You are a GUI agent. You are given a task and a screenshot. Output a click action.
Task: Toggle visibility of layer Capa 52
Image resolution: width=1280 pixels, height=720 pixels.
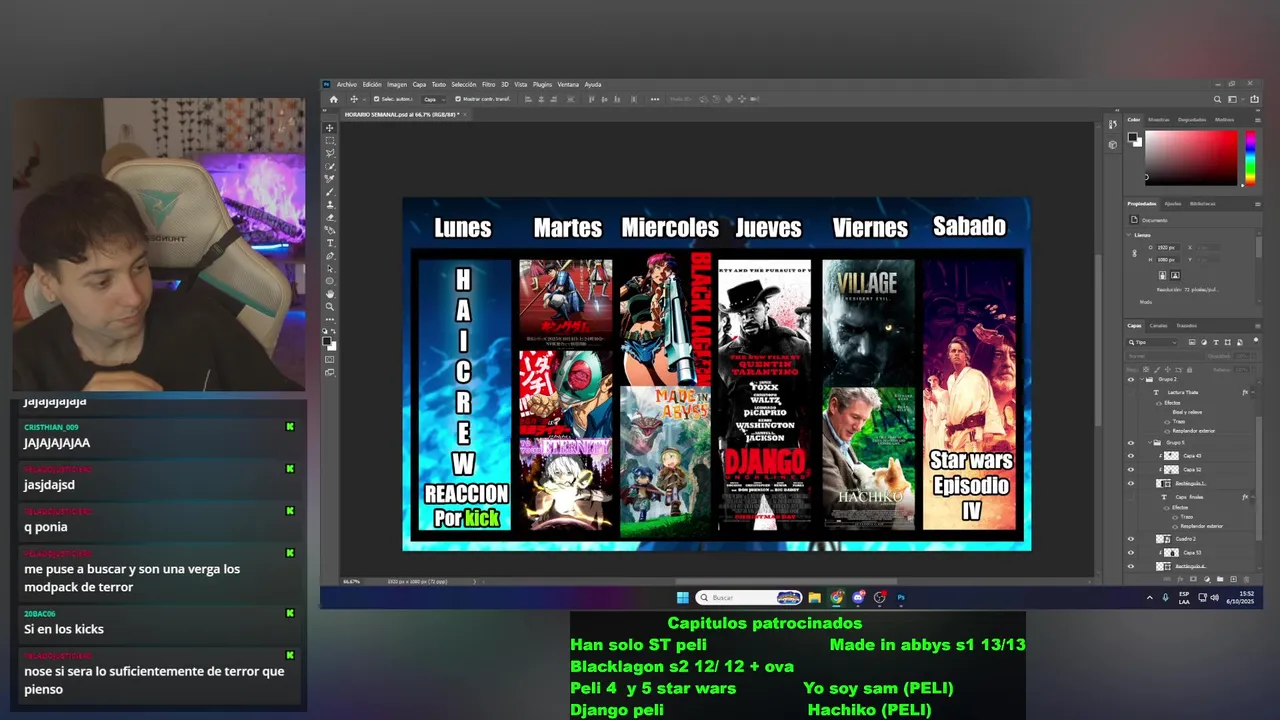coord(1131,469)
